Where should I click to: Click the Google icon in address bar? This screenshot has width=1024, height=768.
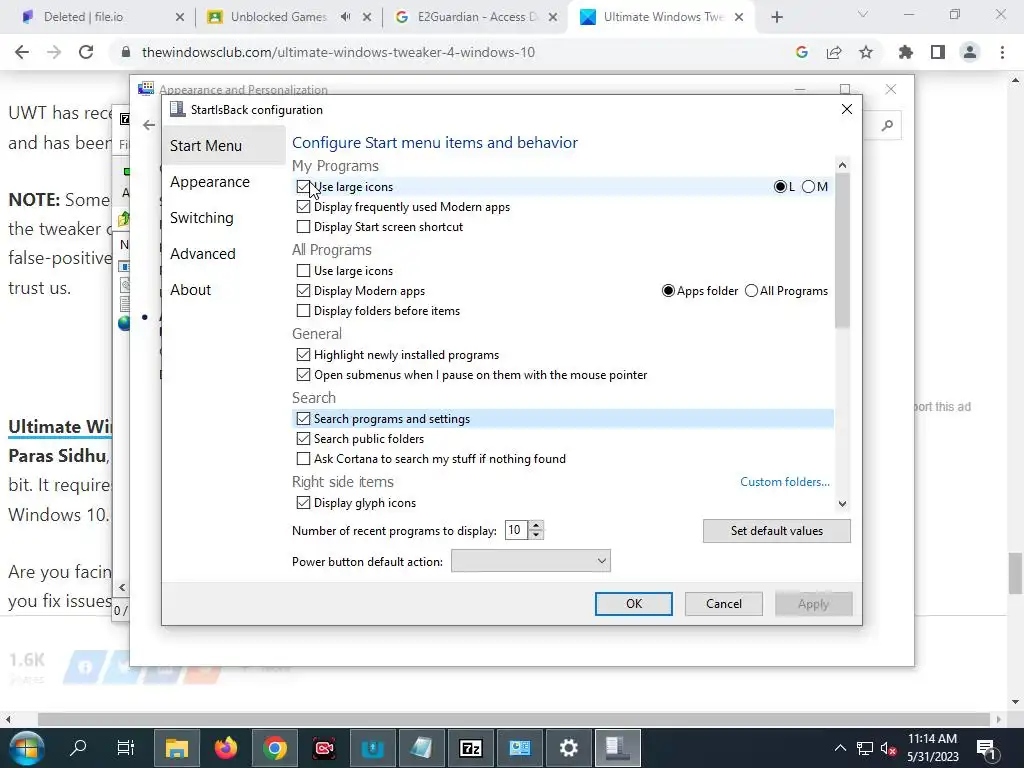[x=802, y=52]
